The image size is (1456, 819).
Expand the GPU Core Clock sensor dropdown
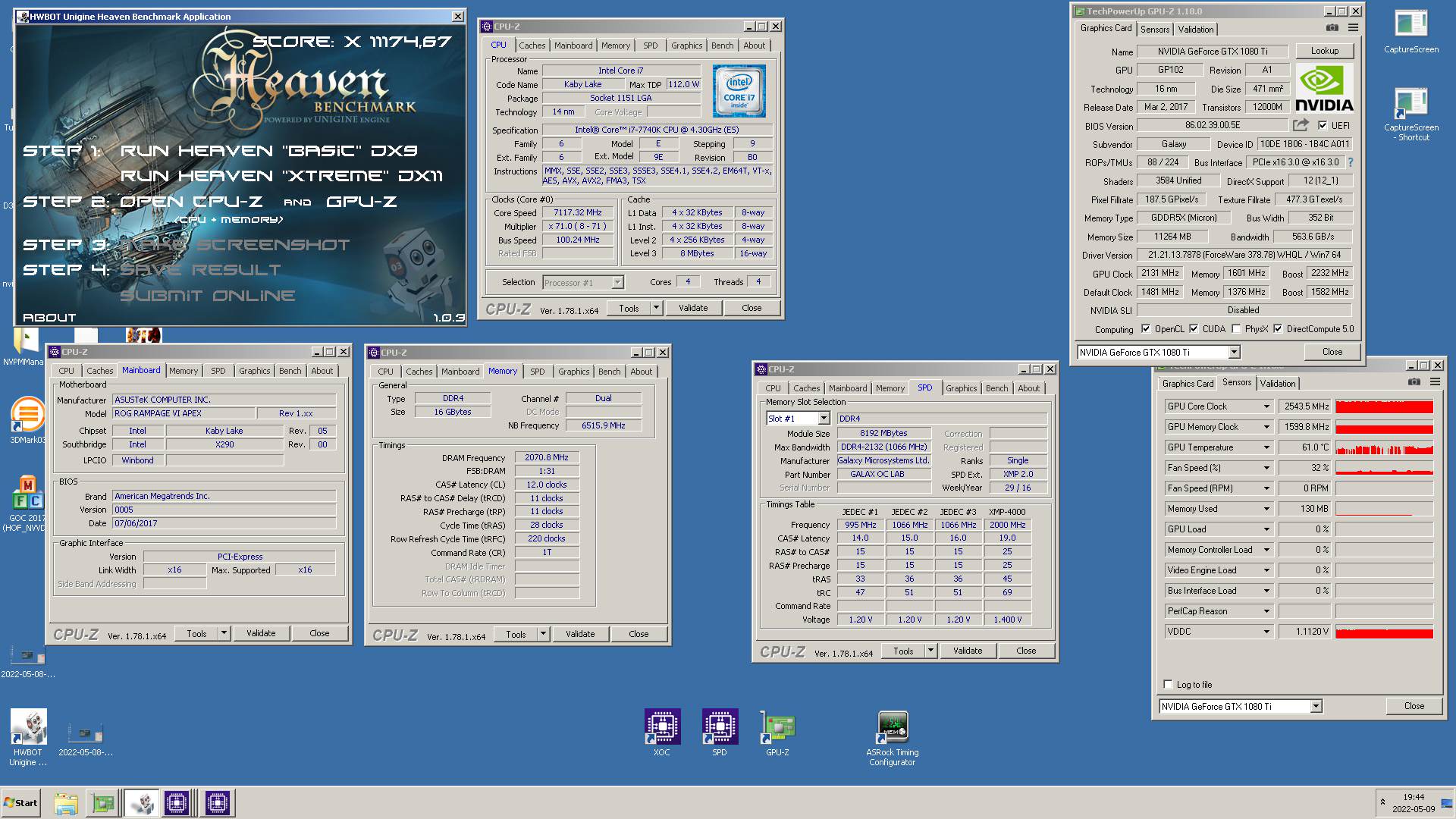[x=1266, y=406]
